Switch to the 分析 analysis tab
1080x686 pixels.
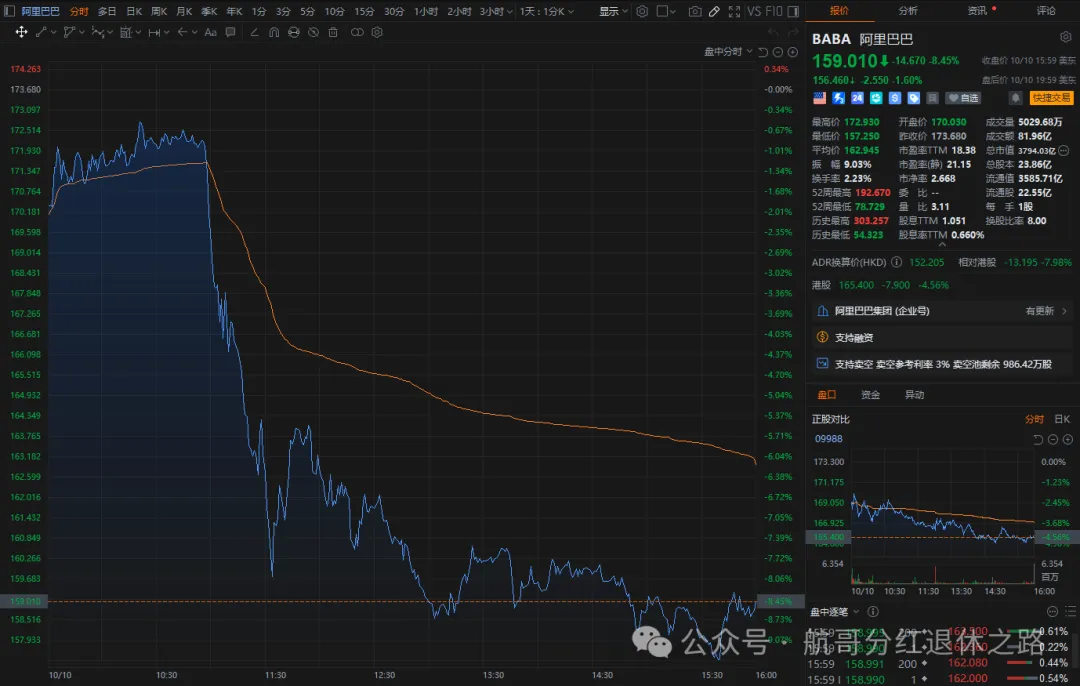(x=908, y=11)
